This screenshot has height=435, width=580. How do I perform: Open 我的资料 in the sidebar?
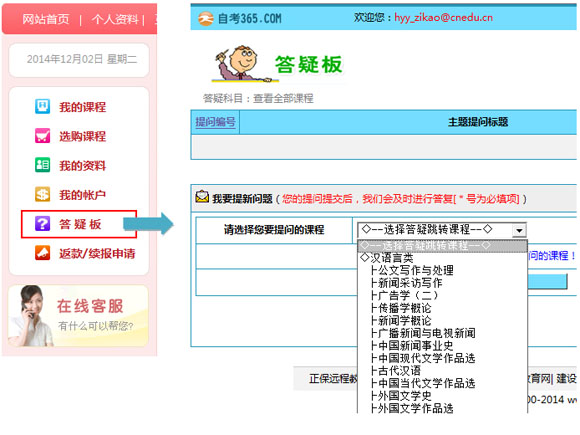(82, 165)
